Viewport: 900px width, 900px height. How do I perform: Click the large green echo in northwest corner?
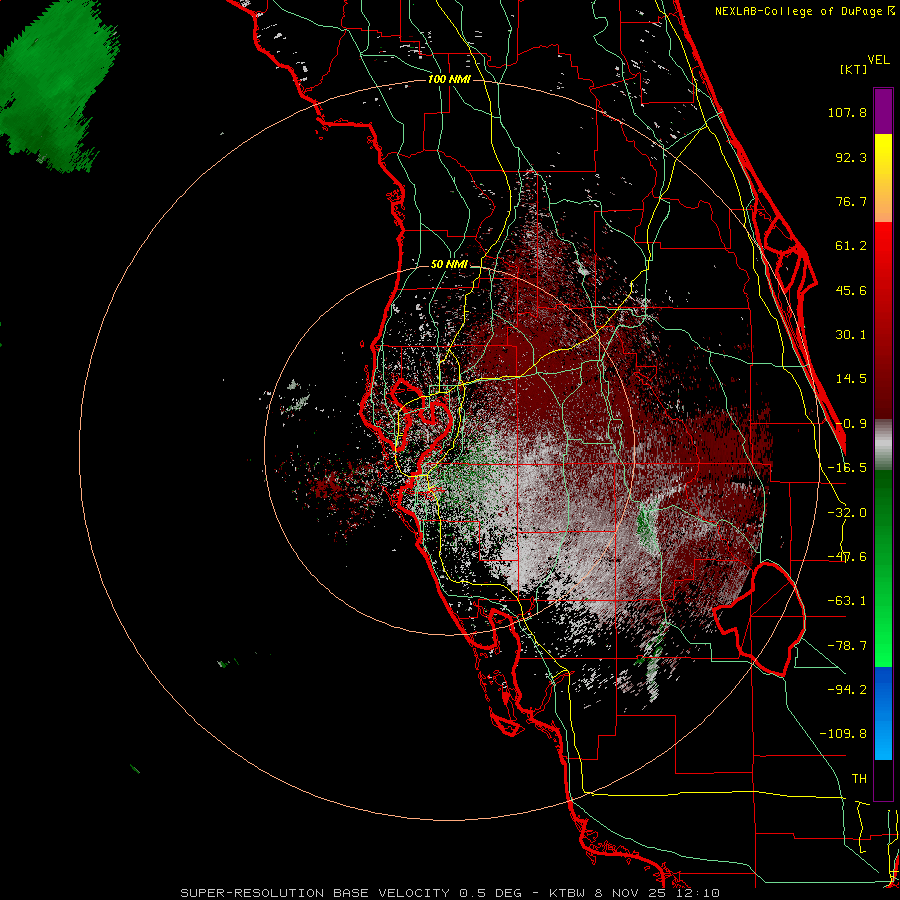tap(57, 86)
